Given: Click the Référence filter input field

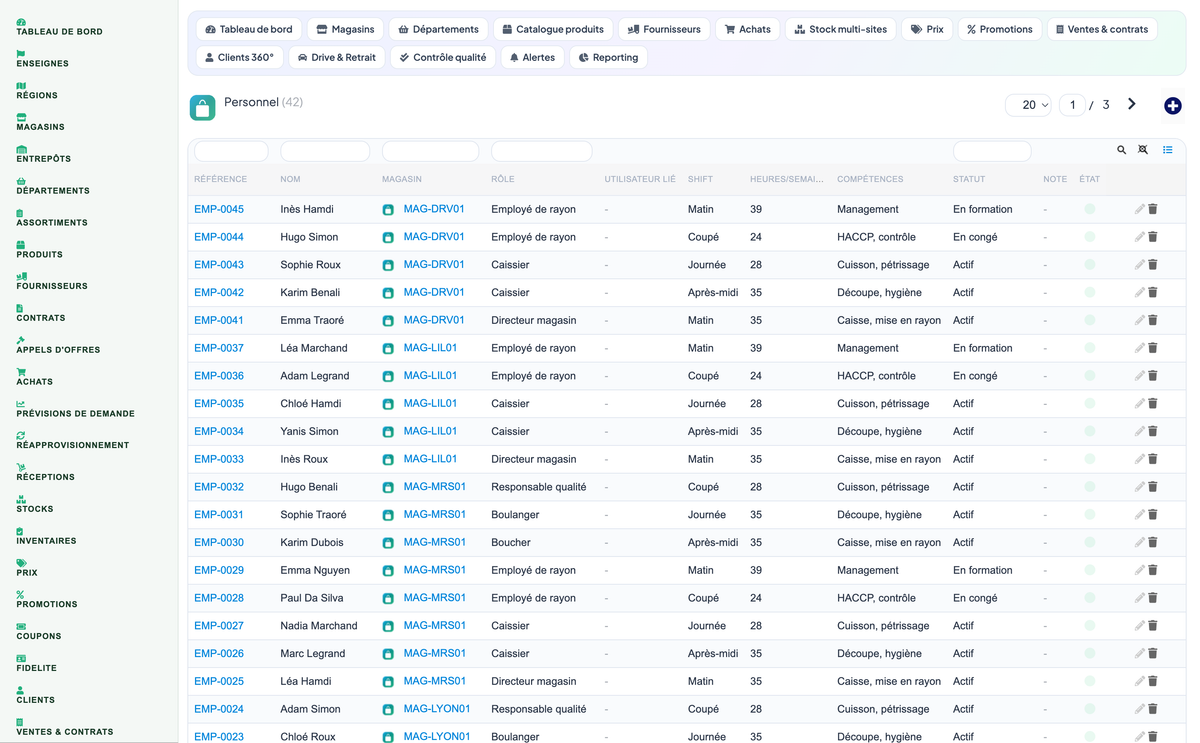Looking at the screenshot, I should 231,151.
